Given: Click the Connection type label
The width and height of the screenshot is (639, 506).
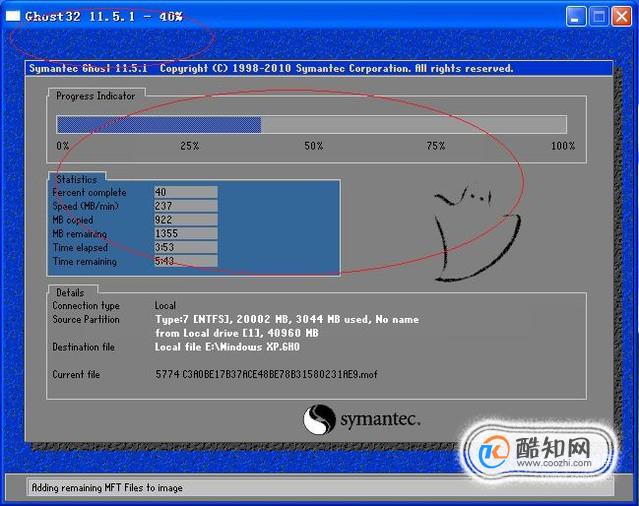Looking at the screenshot, I should coord(86,306).
